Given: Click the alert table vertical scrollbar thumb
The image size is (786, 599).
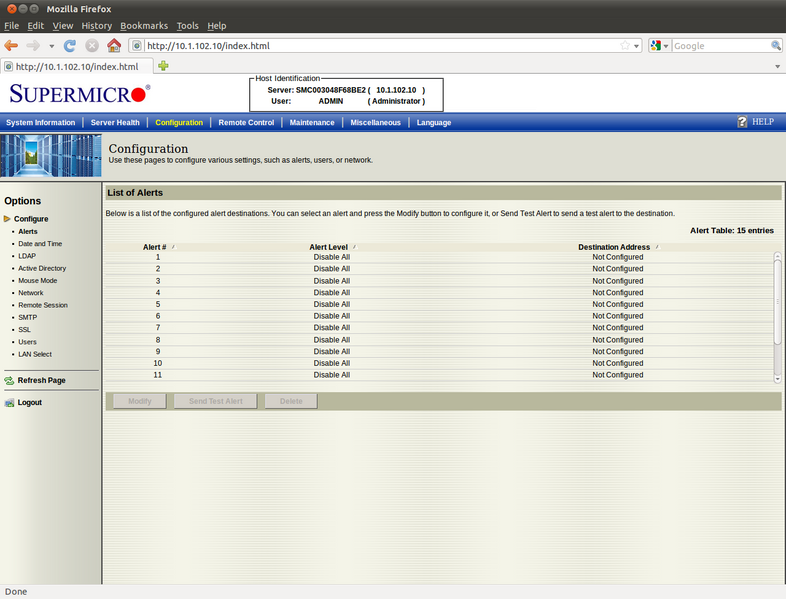Looking at the screenshot, I should tap(777, 302).
